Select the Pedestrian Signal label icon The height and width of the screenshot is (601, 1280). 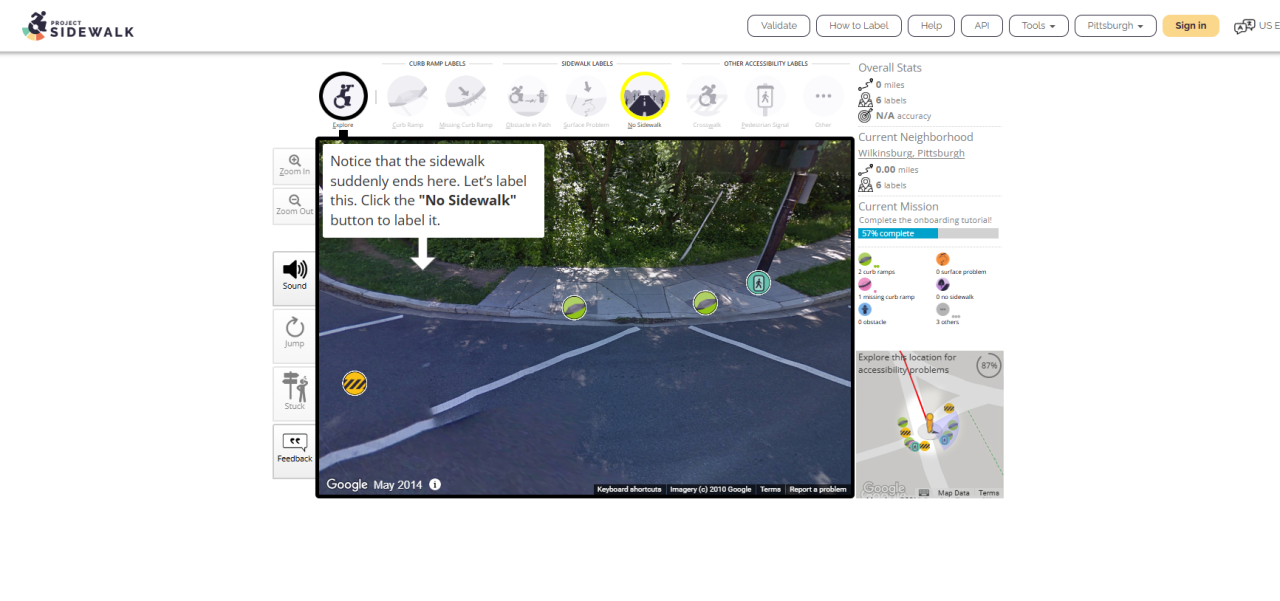[765, 96]
